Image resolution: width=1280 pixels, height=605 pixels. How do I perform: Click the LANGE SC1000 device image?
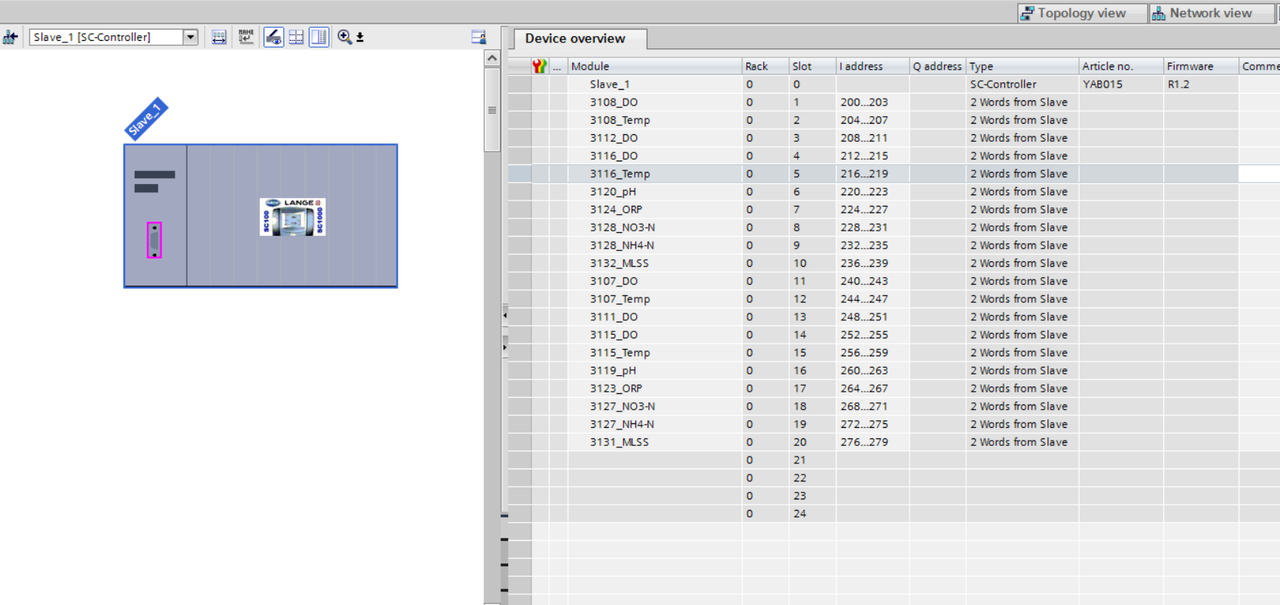(x=292, y=216)
